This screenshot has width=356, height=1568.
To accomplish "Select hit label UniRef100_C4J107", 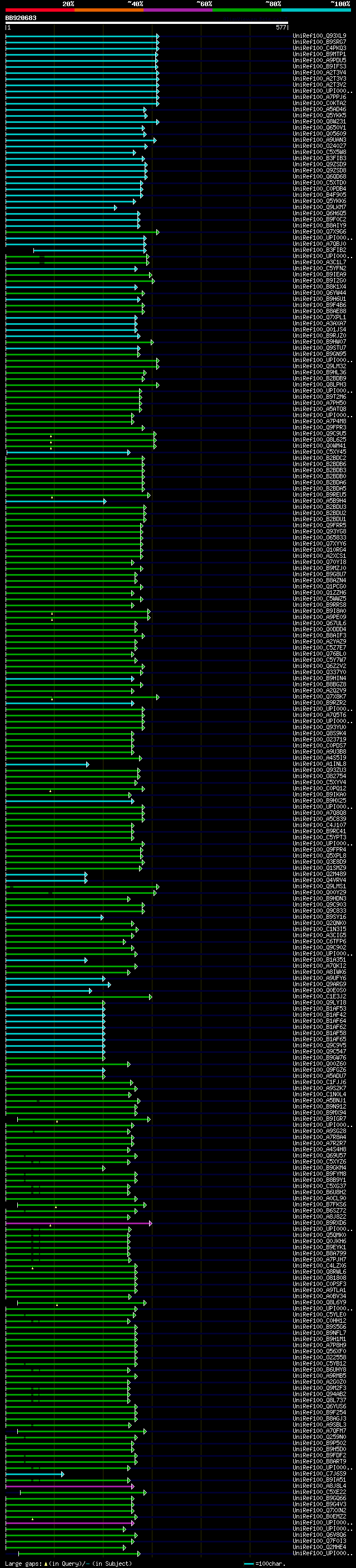I will (319, 825).
